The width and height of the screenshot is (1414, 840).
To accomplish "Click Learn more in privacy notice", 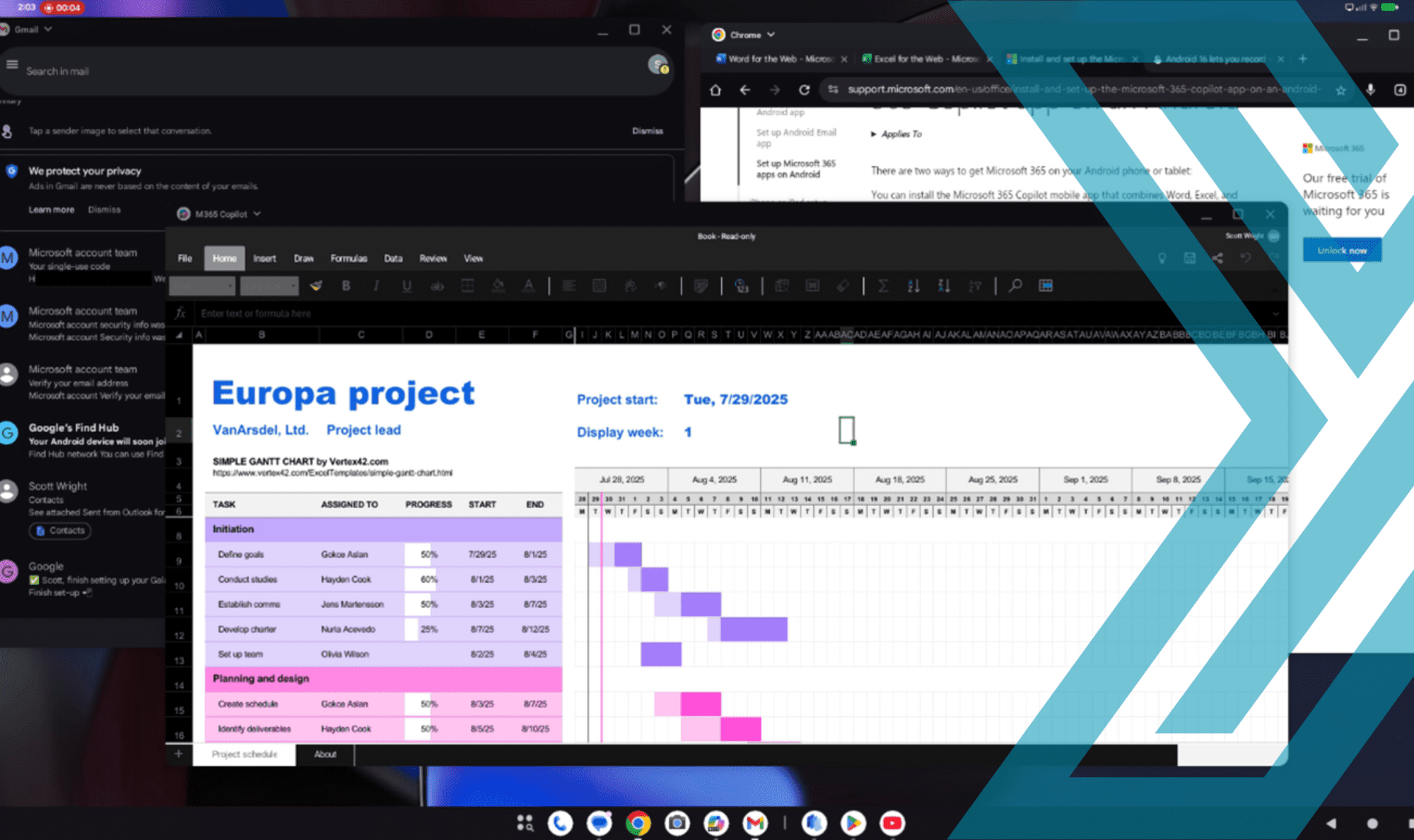I will coord(51,209).
